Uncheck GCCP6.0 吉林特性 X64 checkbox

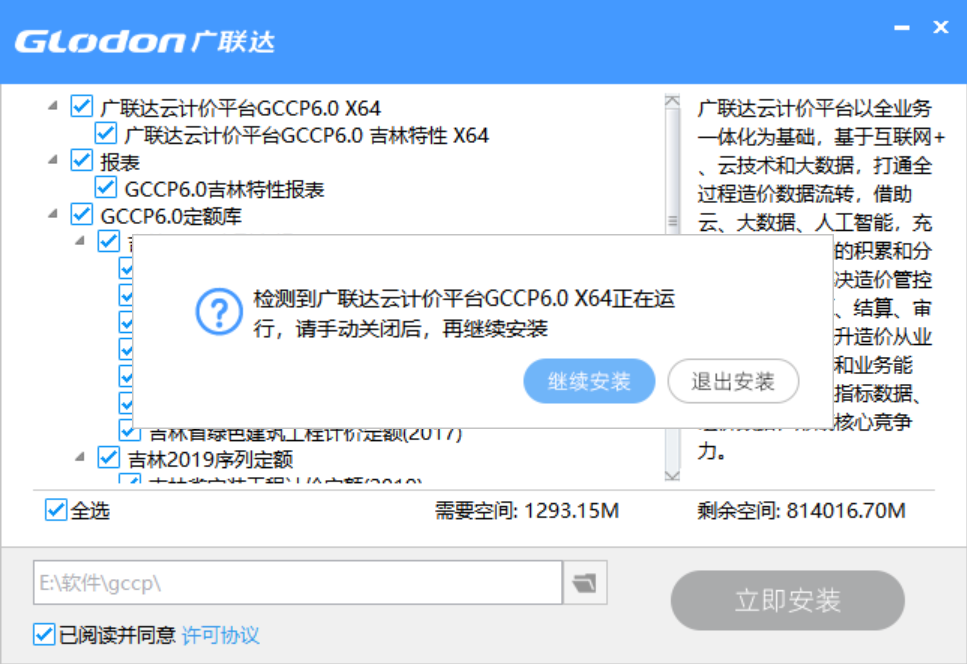(x=105, y=133)
